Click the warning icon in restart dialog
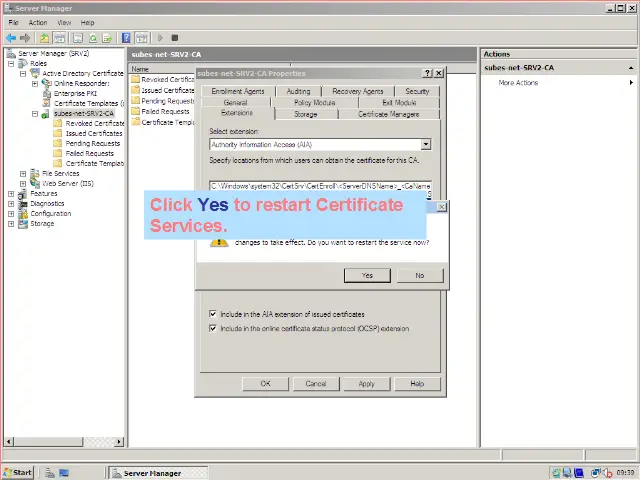Viewport: 640px width, 480px height. pos(219,239)
